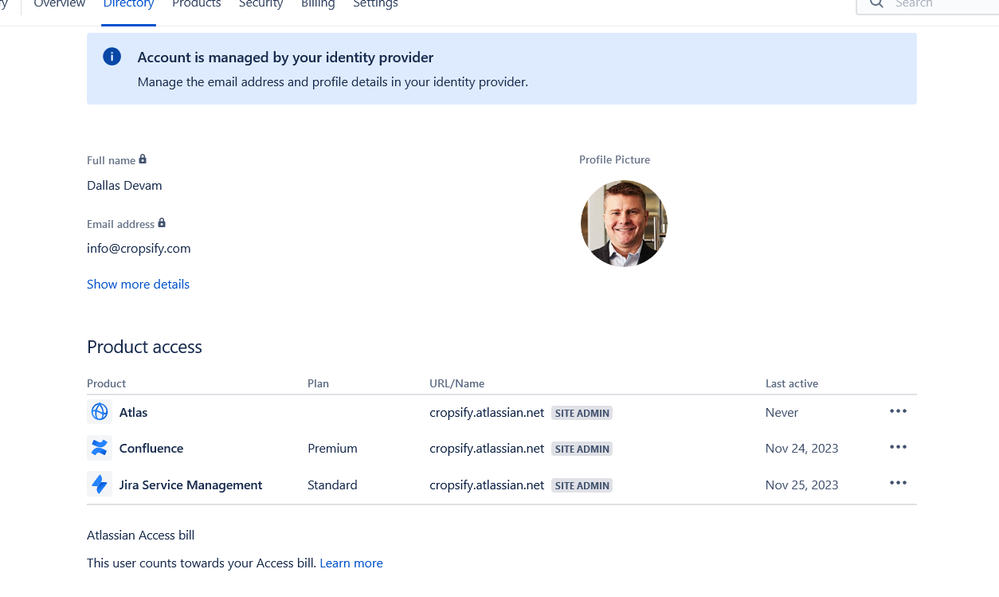The image size is (999, 597).
Task: Click the Product access heading
Action: tap(145, 347)
